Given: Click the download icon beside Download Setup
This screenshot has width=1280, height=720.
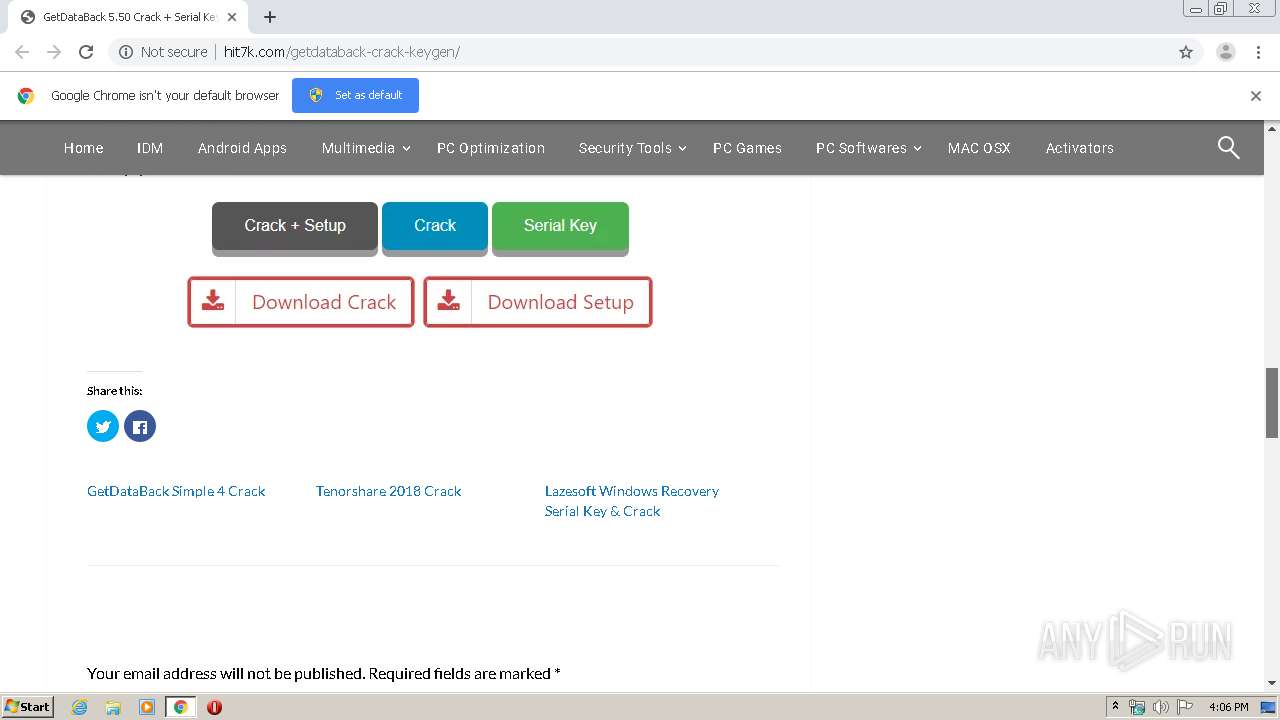Looking at the screenshot, I should (x=449, y=302).
